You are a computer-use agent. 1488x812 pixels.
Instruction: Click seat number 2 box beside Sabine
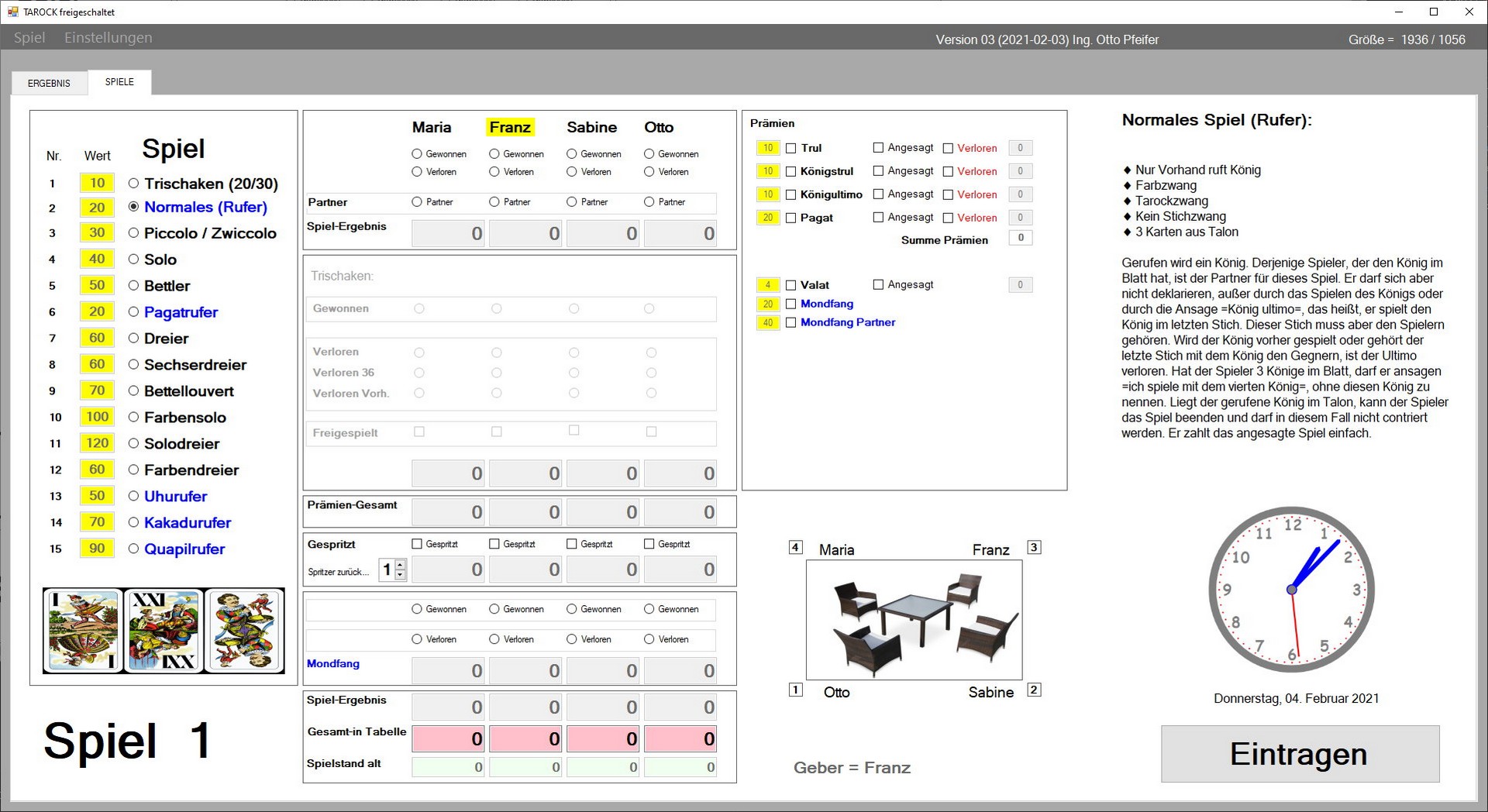click(1033, 690)
